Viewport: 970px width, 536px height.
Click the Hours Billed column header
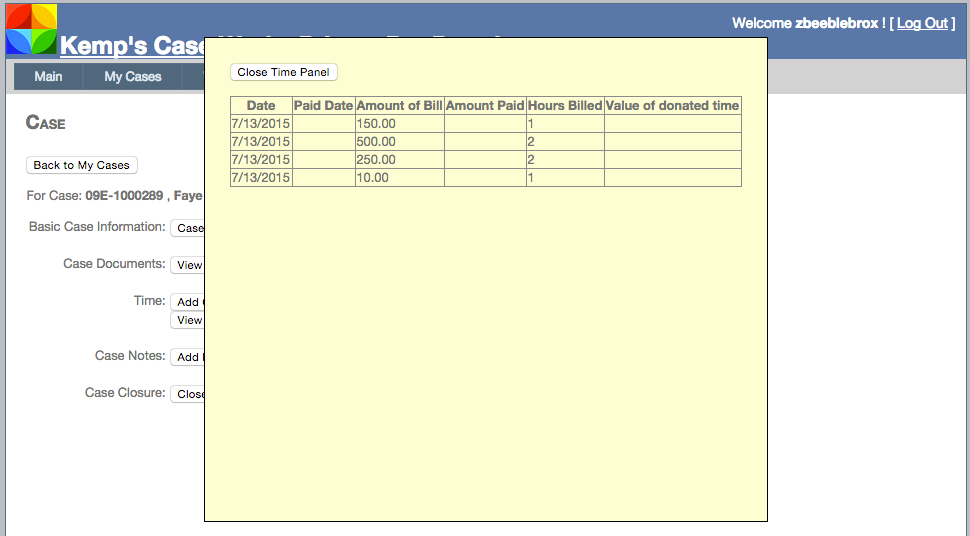tap(565, 106)
